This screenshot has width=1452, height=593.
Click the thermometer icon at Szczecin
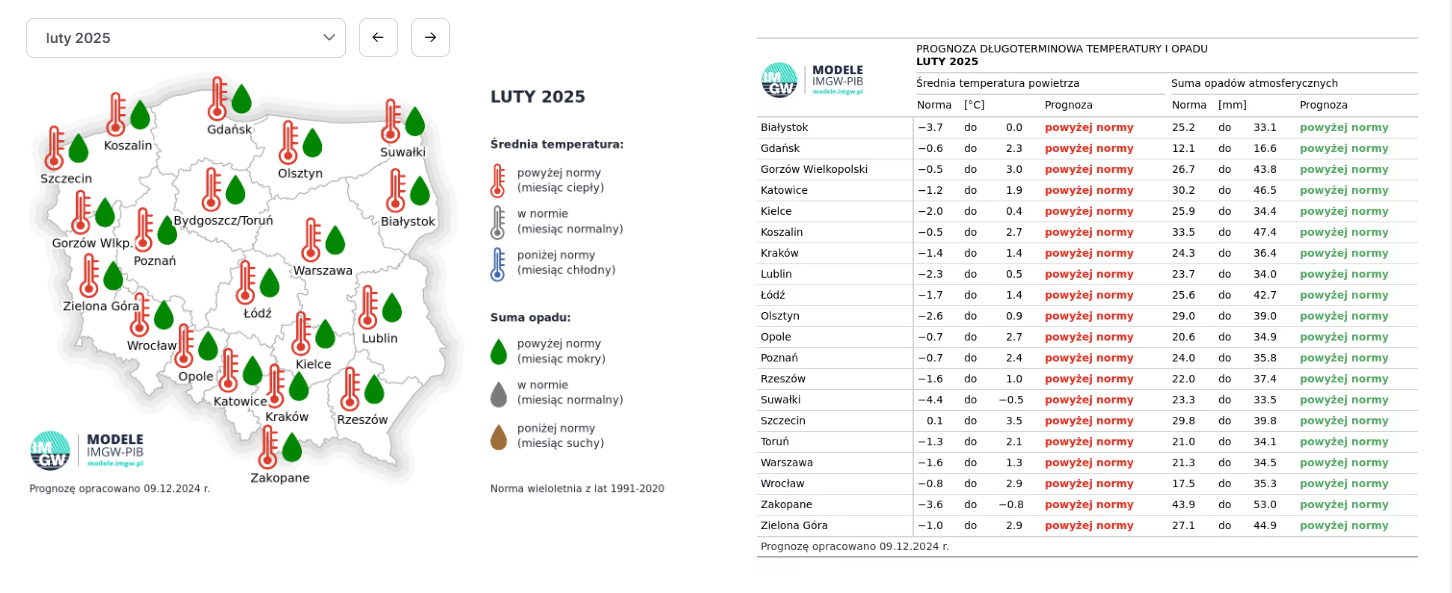tap(54, 147)
